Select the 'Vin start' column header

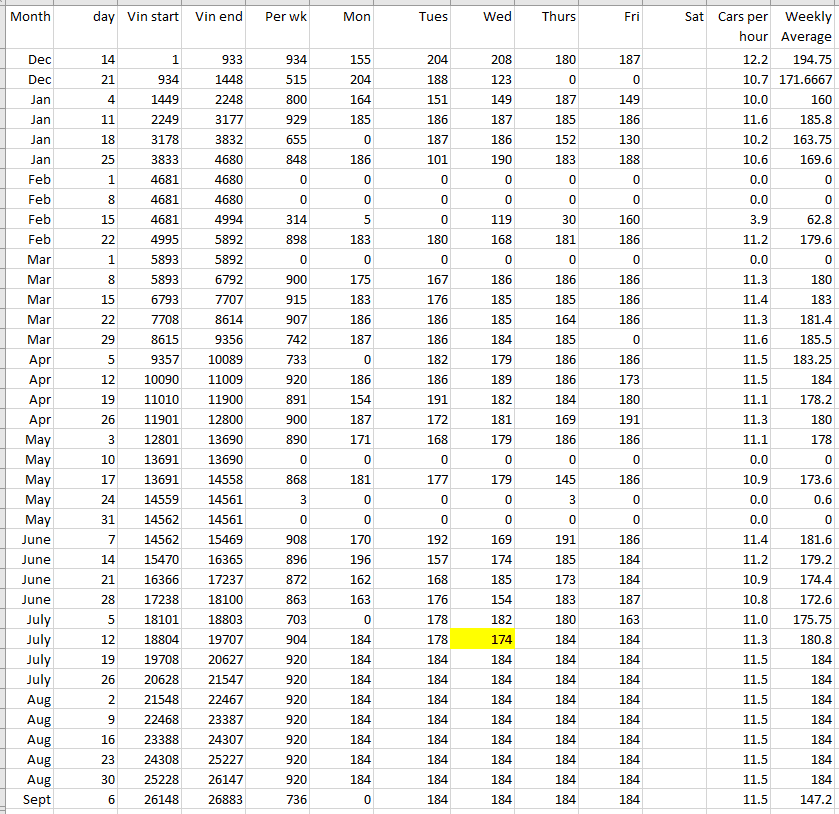pyautogui.click(x=153, y=17)
